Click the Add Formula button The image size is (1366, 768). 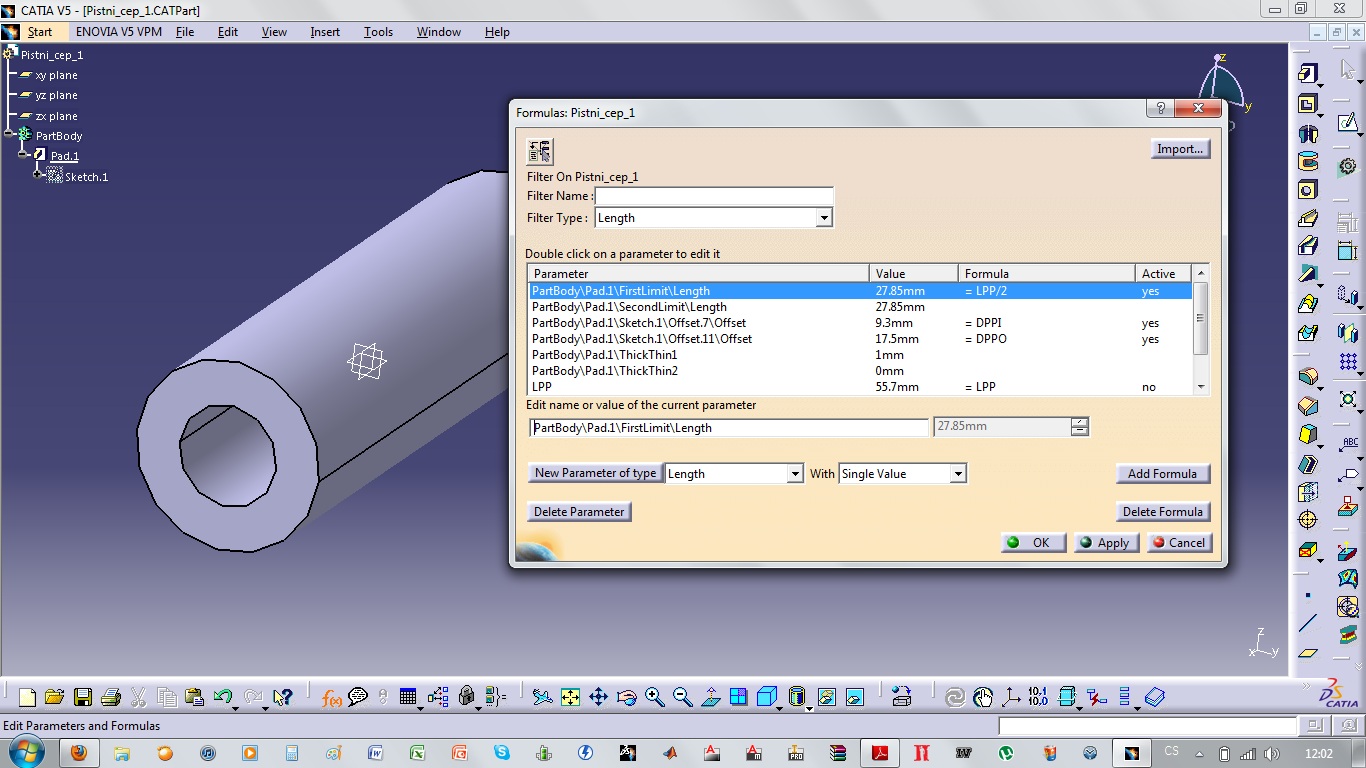pyautogui.click(x=1162, y=474)
